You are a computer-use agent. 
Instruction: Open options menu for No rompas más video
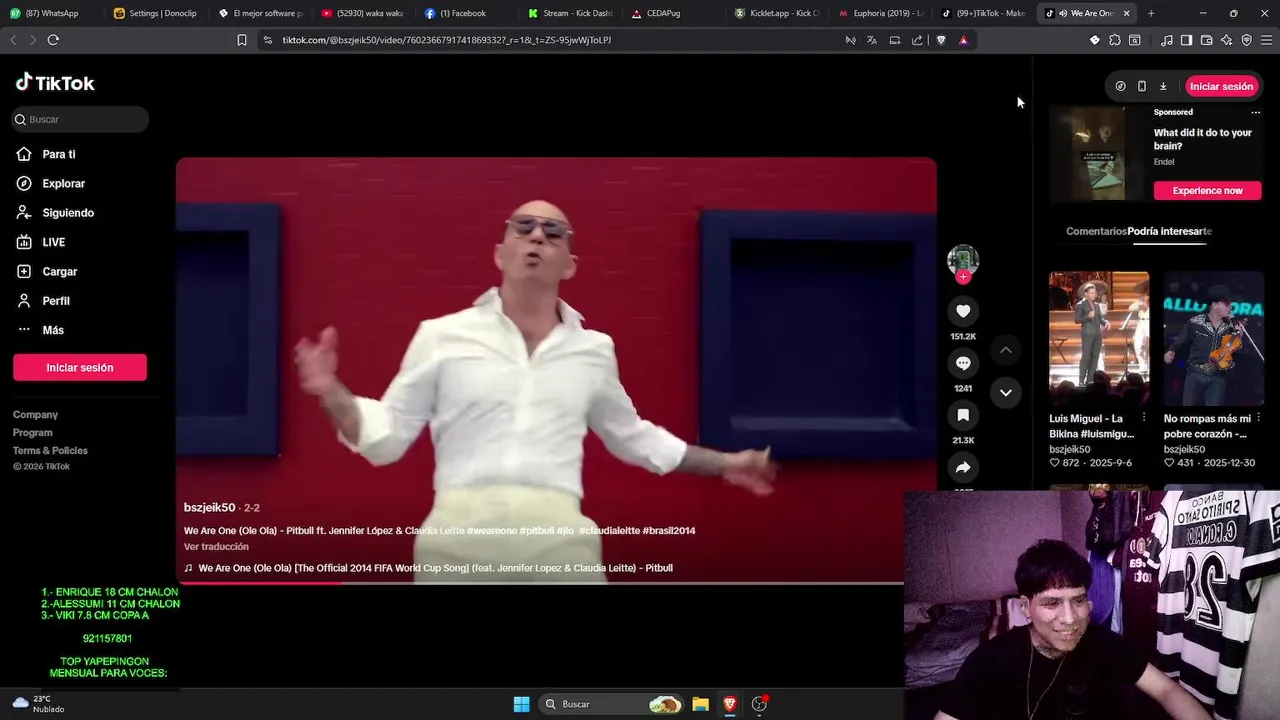(x=1258, y=418)
